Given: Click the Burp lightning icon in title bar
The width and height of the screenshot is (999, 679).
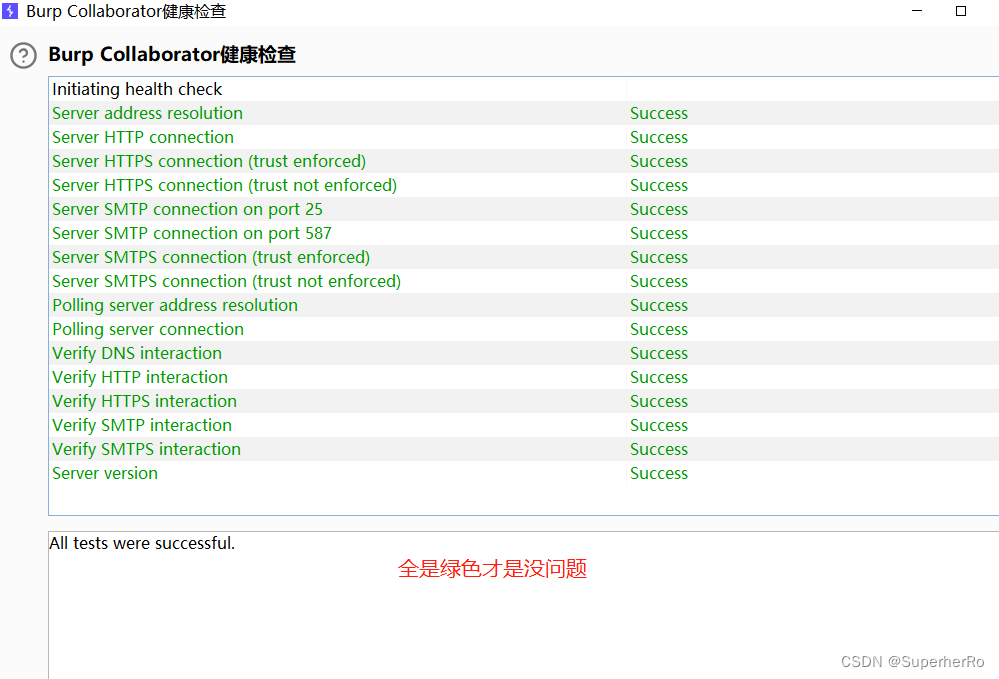Looking at the screenshot, I should pos(13,11).
